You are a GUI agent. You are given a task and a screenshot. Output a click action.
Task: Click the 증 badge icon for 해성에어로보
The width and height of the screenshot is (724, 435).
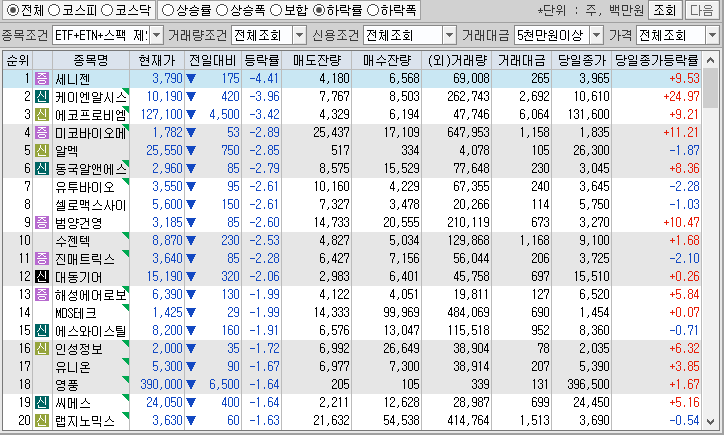pyautogui.click(x=42, y=295)
